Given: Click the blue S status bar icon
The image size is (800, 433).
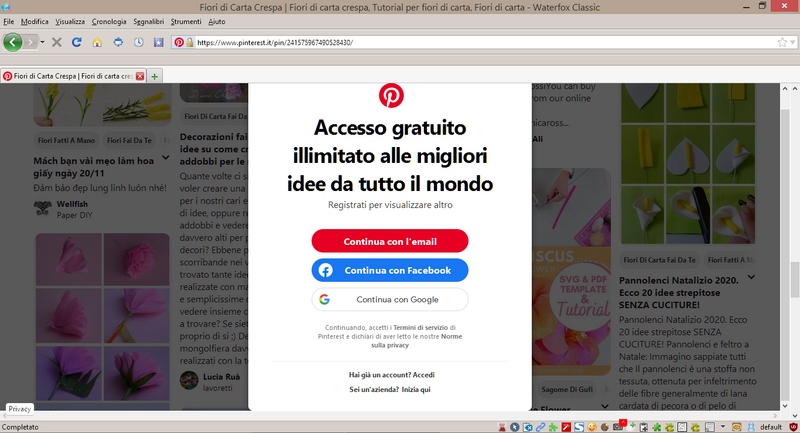Looking at the screenshot, I should pyautogui.click(x=579, y=427).
